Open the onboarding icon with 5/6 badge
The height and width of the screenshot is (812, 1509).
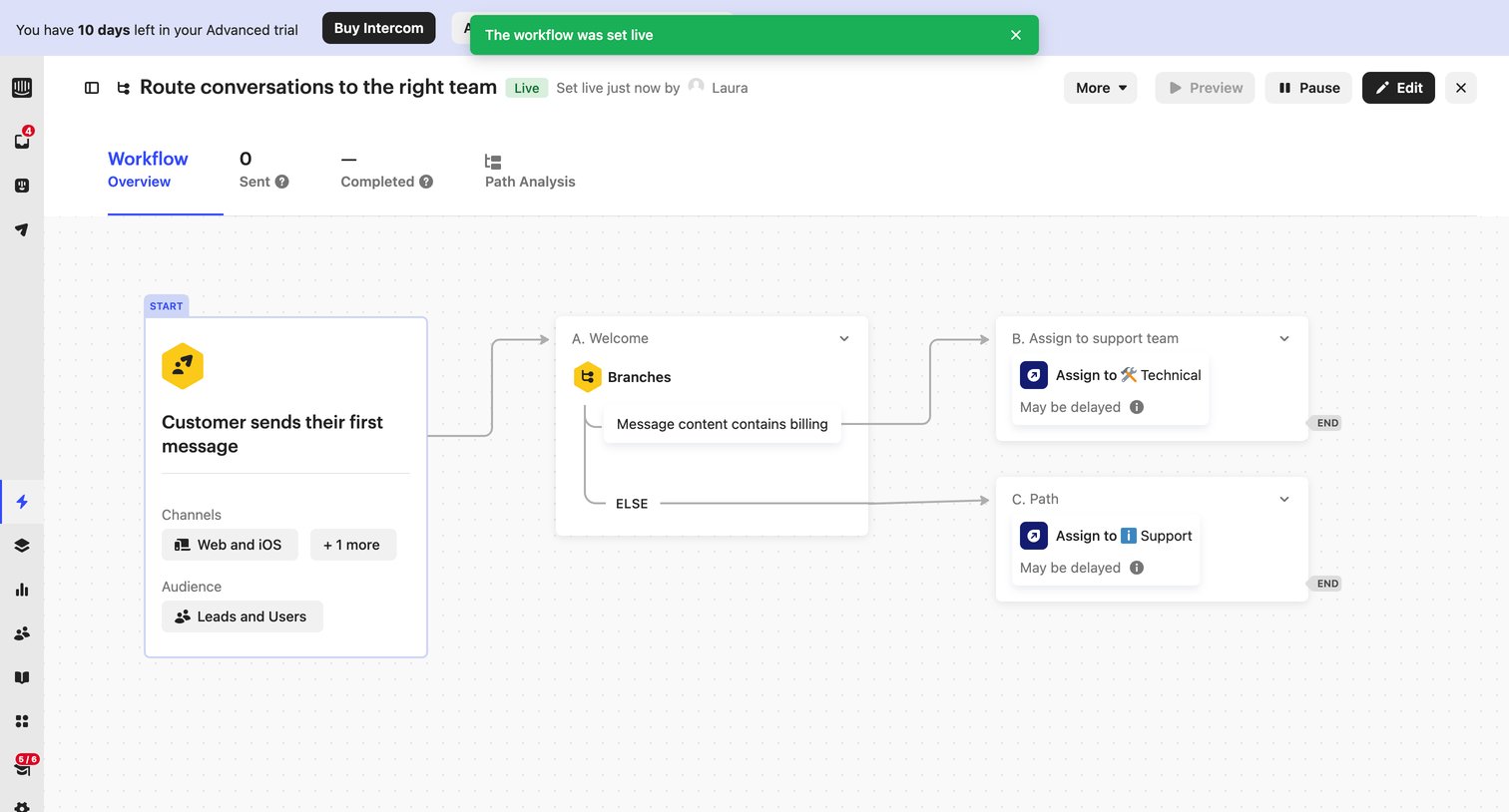[24, 765]
